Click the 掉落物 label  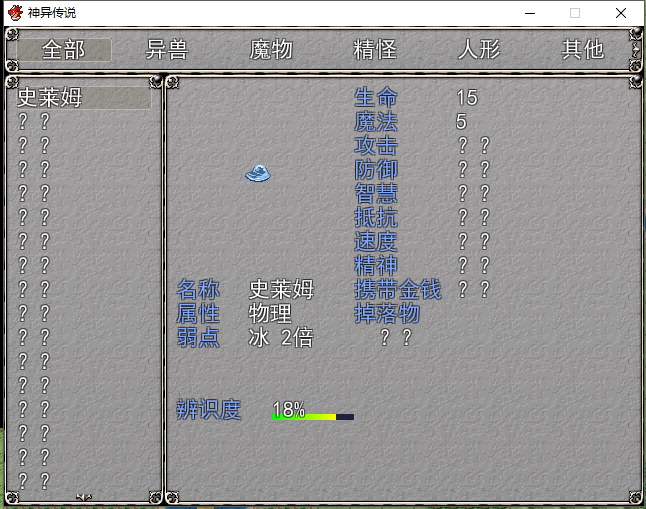(x=387, y=314)
